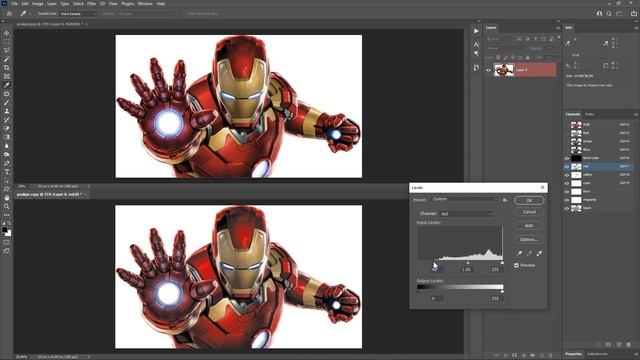Pick the gray point eyedropper in Levels
This screenshot has height=360, width=640.
click(x=529, y=253)
